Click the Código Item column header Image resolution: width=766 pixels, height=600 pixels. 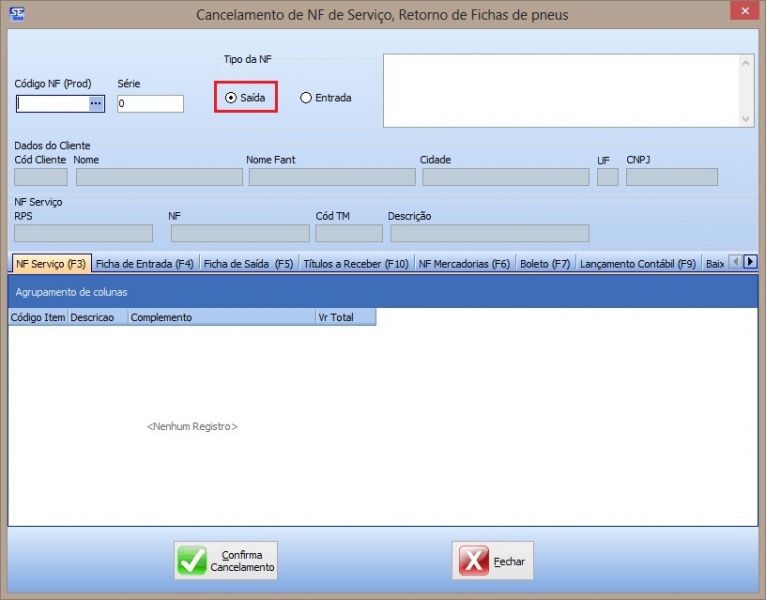37,318
